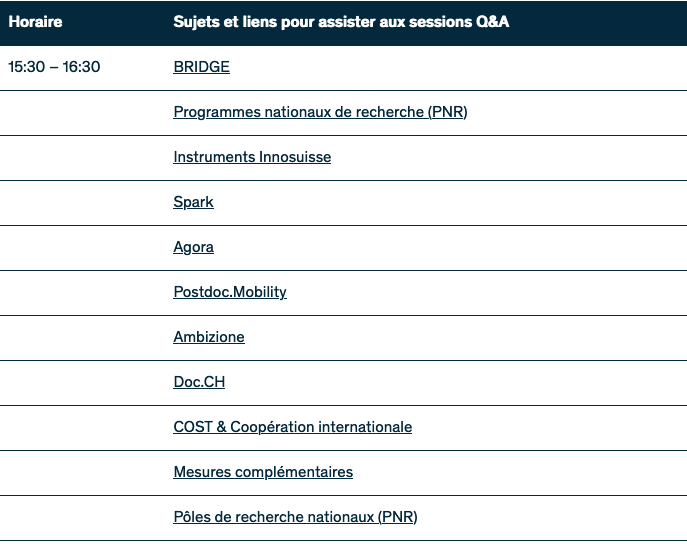Open COST & Coopération internationale link
Screen dimensions: 687x554
coord(292,427)
